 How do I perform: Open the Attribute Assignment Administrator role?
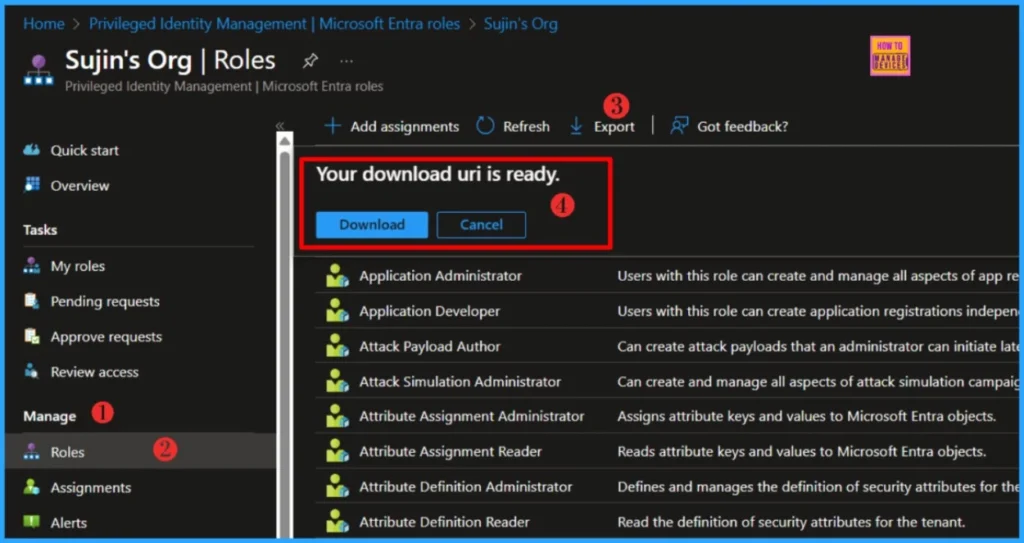pyautogui.click(x=472, y=416)
